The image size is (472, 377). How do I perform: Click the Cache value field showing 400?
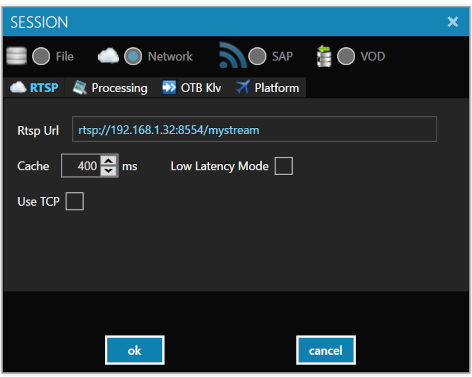pyautogui.click(x=81, y=166)
